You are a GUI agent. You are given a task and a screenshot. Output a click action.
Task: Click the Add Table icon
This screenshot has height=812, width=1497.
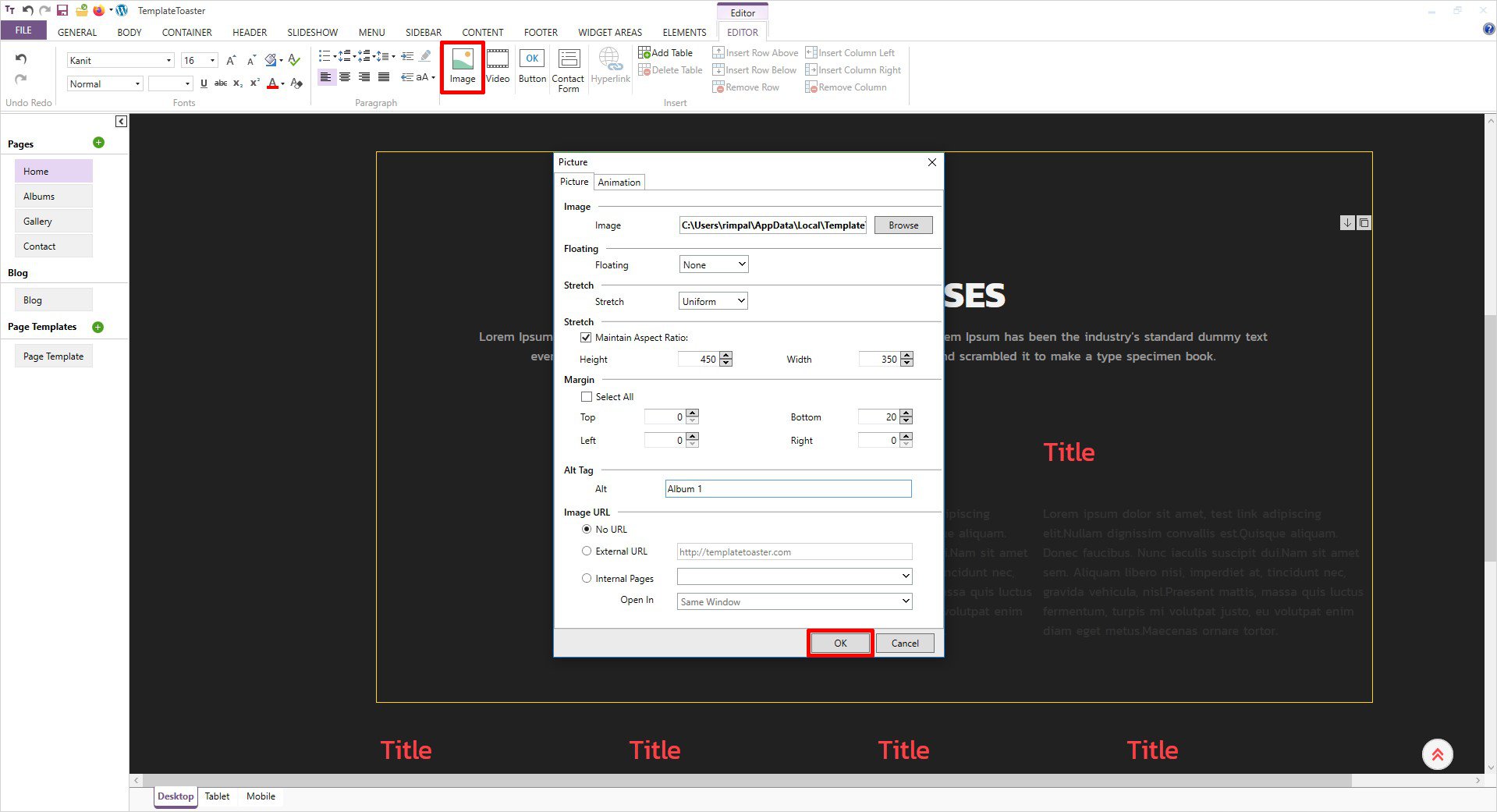(x=665, y=52)
